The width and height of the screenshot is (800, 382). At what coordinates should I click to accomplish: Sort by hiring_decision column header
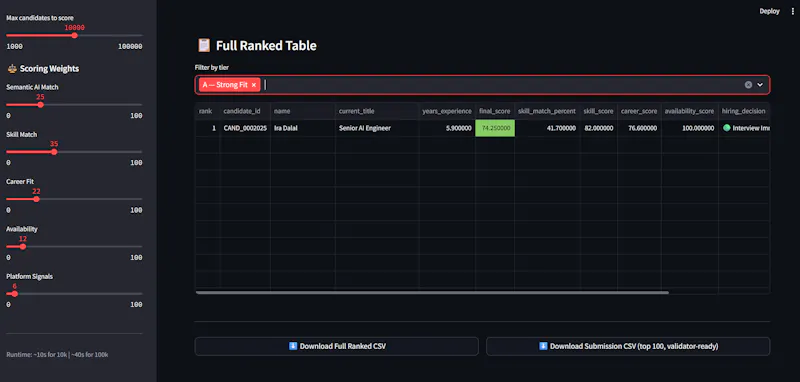point(744,111)
